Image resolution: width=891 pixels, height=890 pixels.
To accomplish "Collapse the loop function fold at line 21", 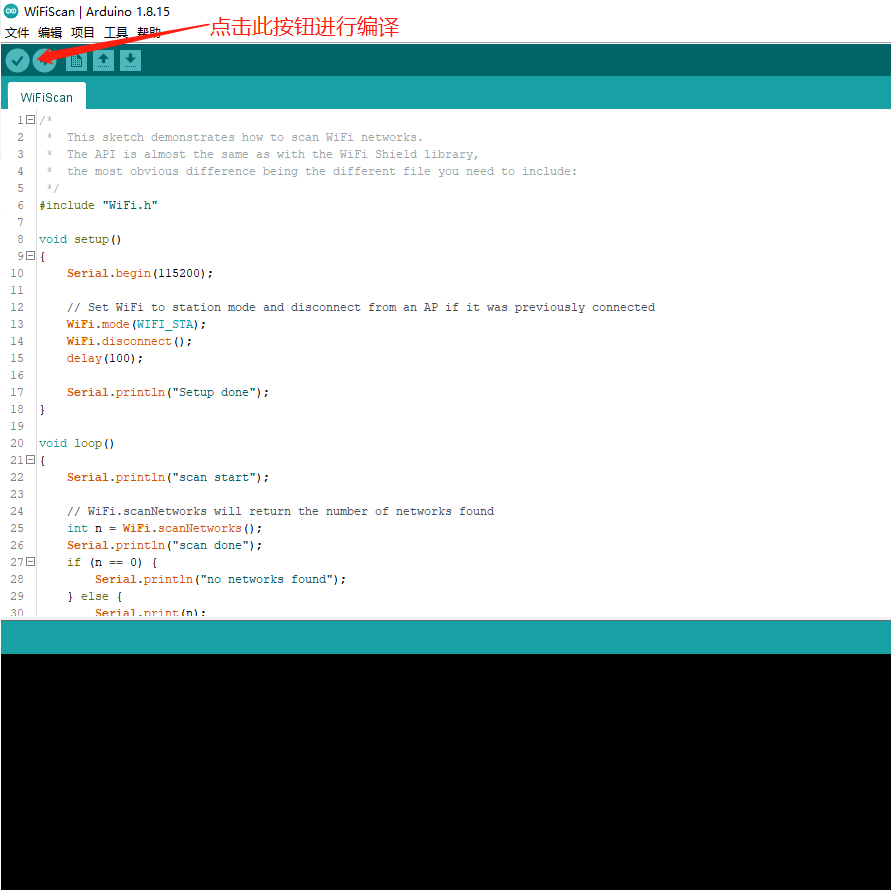I will coord(31,460).
